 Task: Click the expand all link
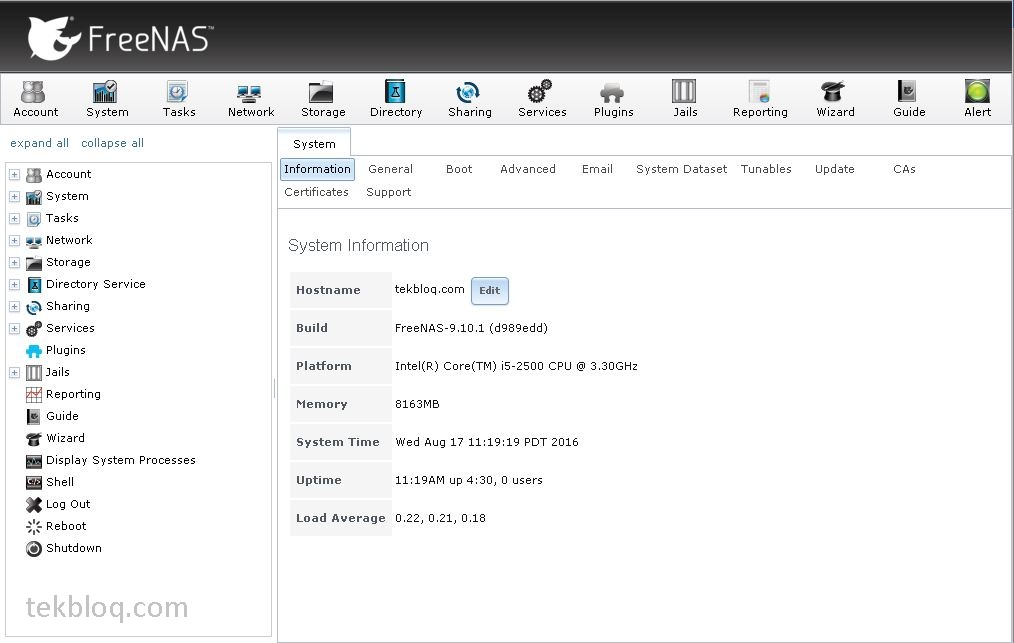(x=39, y=143)
